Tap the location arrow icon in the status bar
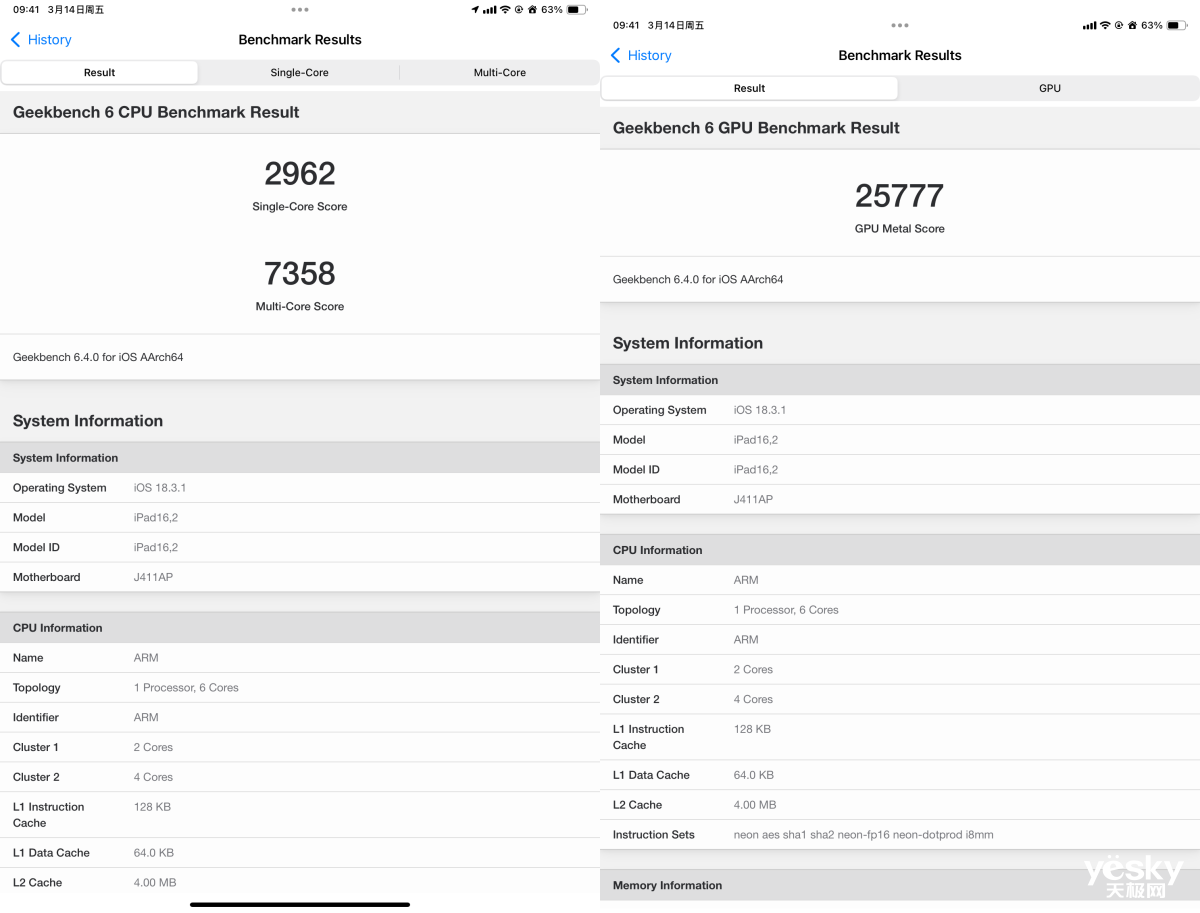 474,9
